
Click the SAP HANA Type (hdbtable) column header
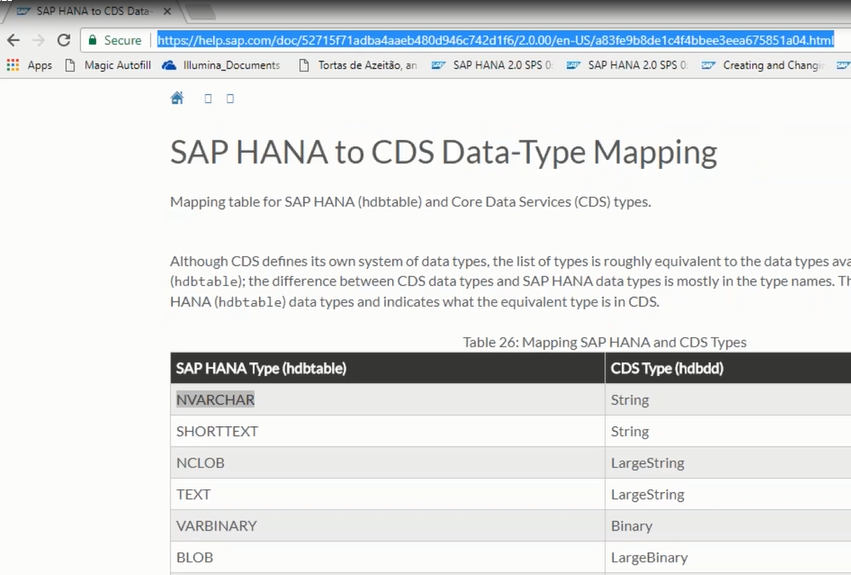388,368
